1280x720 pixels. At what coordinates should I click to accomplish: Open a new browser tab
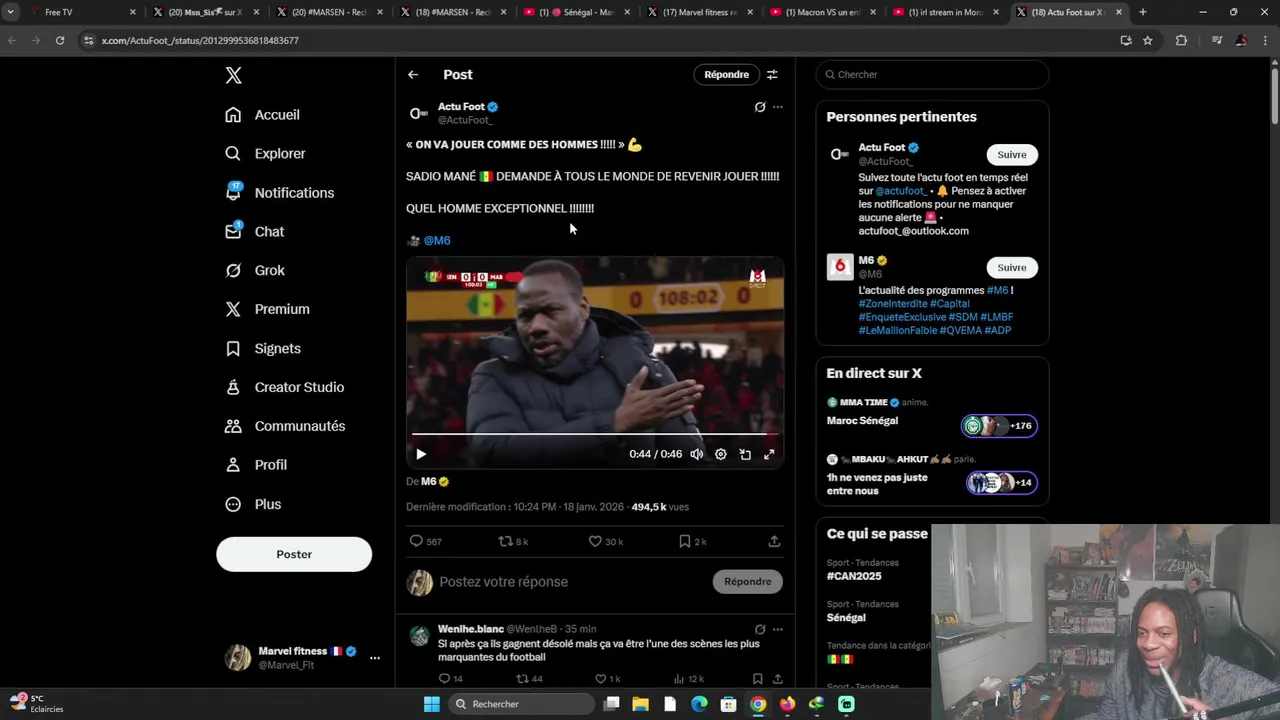(x=1142, y=12)
